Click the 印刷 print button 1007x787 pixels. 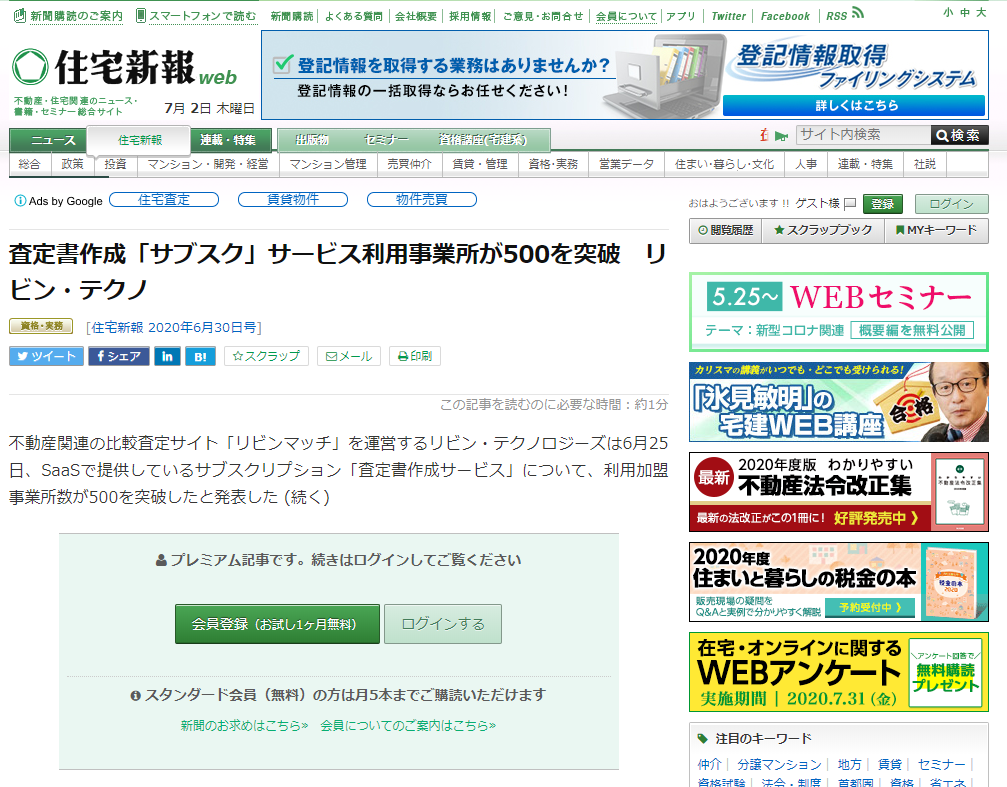point(415,356)
